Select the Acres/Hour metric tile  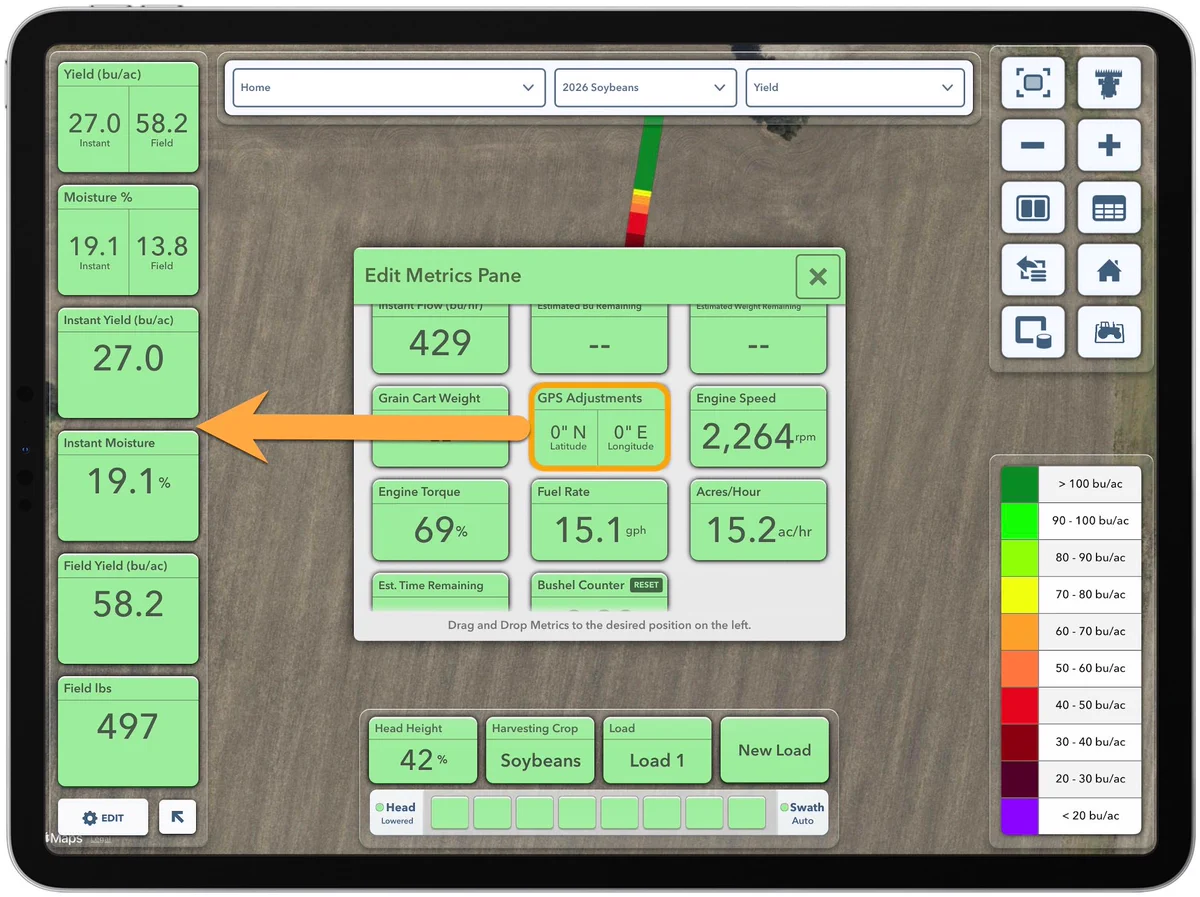click(758, 520)
